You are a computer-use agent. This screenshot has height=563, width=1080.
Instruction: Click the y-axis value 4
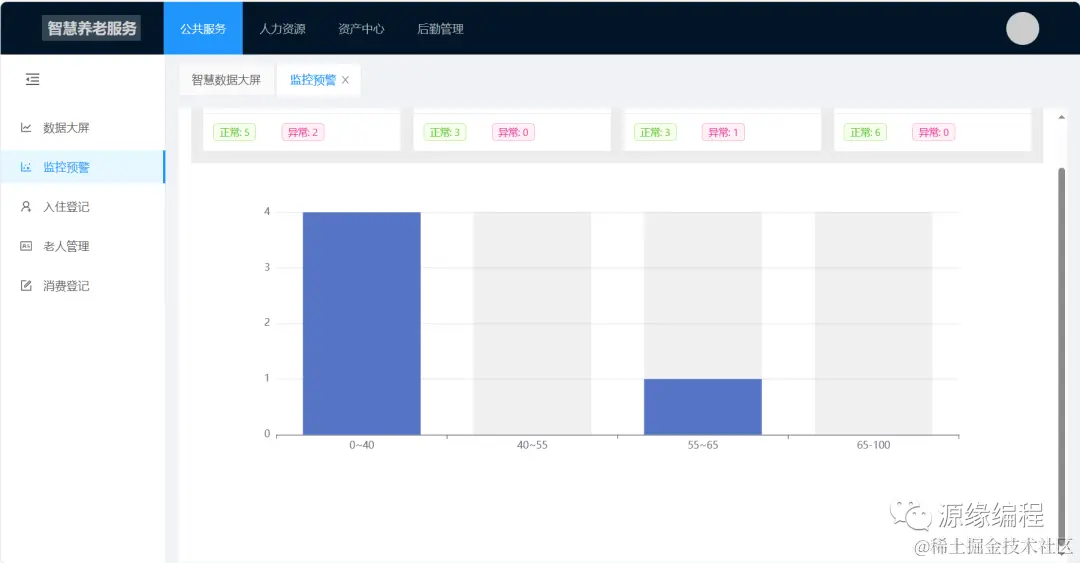click(x=267, y=212)
